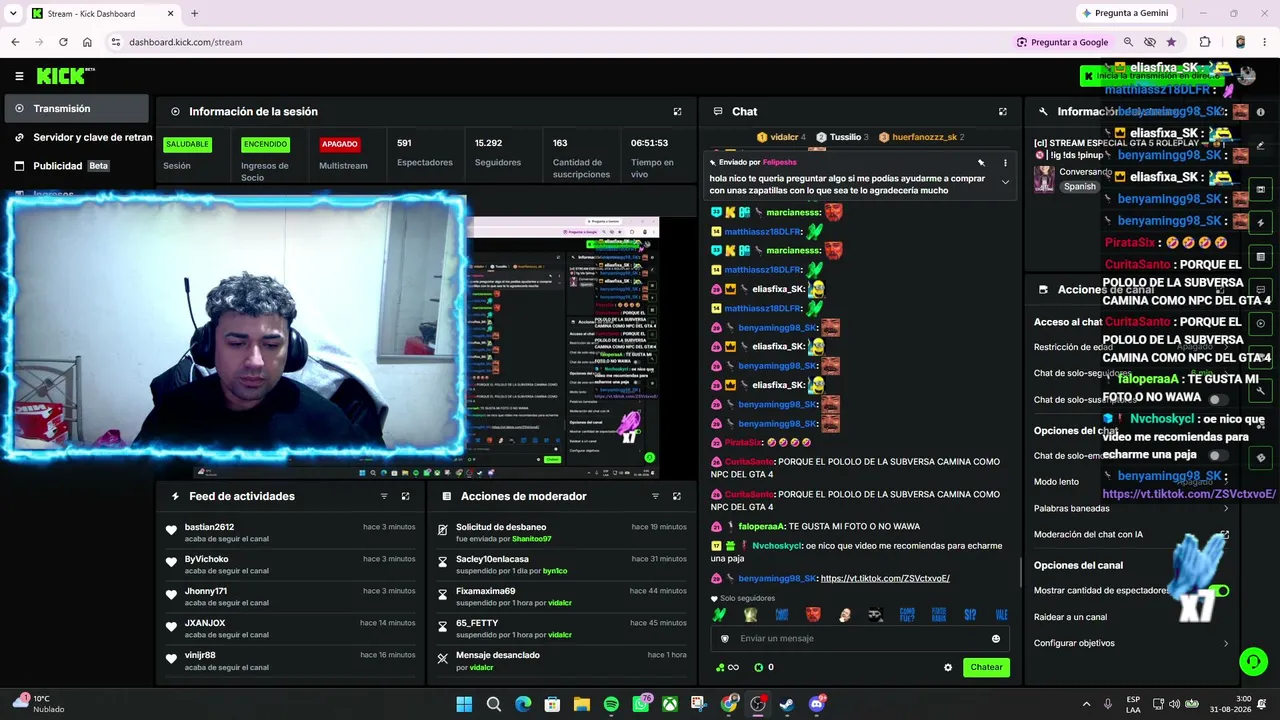This screenshot has width=1280, height=720.
Task: Send the 'COMO FUE?' quick emote
Action: pyautogui.click(x=907, y=615)
